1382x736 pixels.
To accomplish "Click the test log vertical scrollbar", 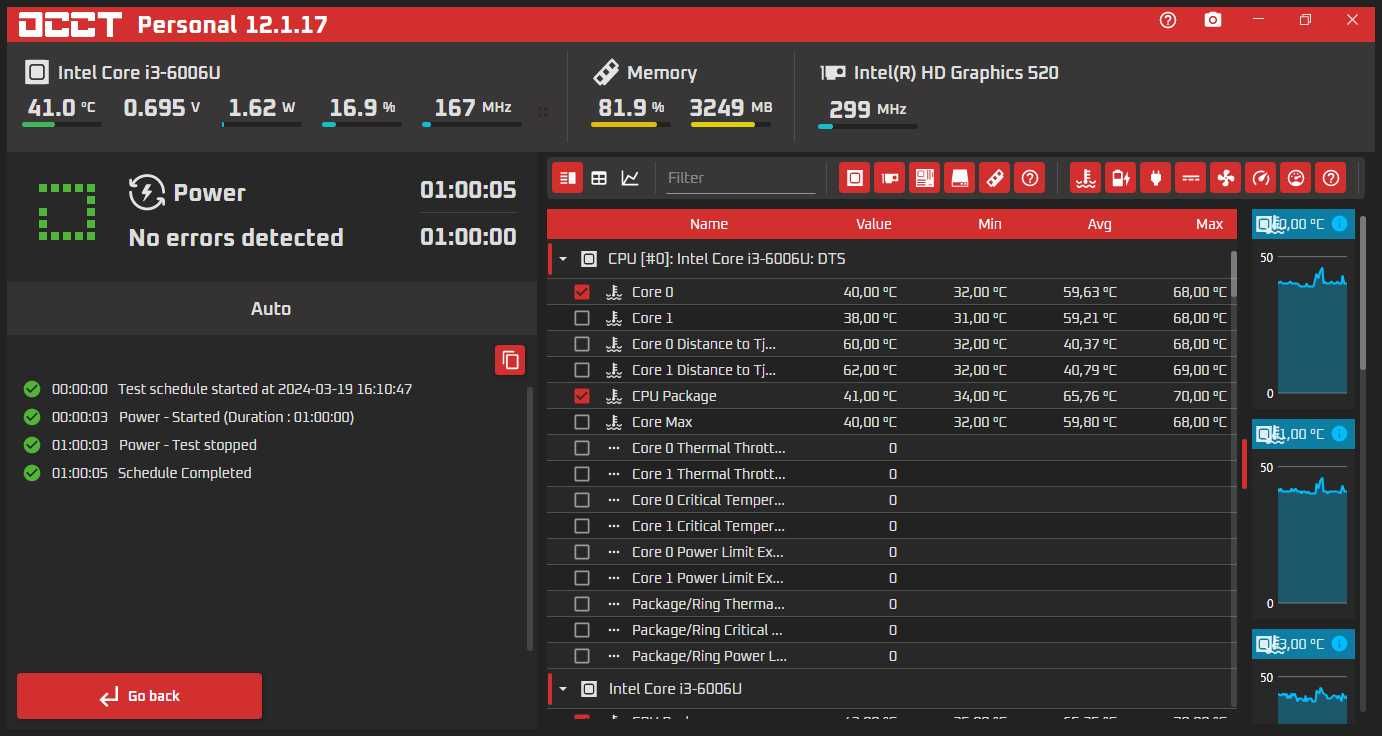I will click(x=530, y=518).
